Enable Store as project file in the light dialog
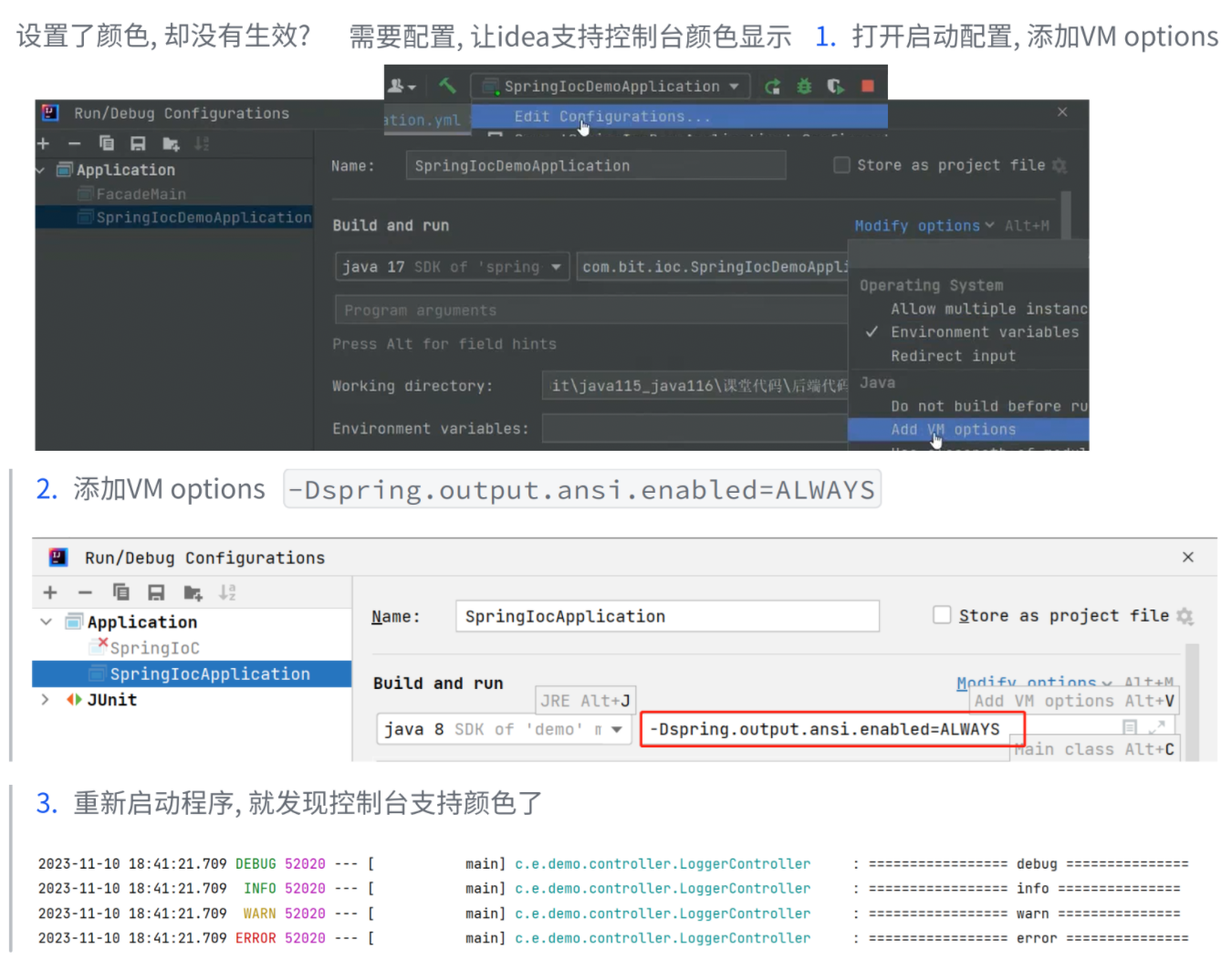Image resolution: width=1232 pixels, height=960 pixels. click(942, 615)
